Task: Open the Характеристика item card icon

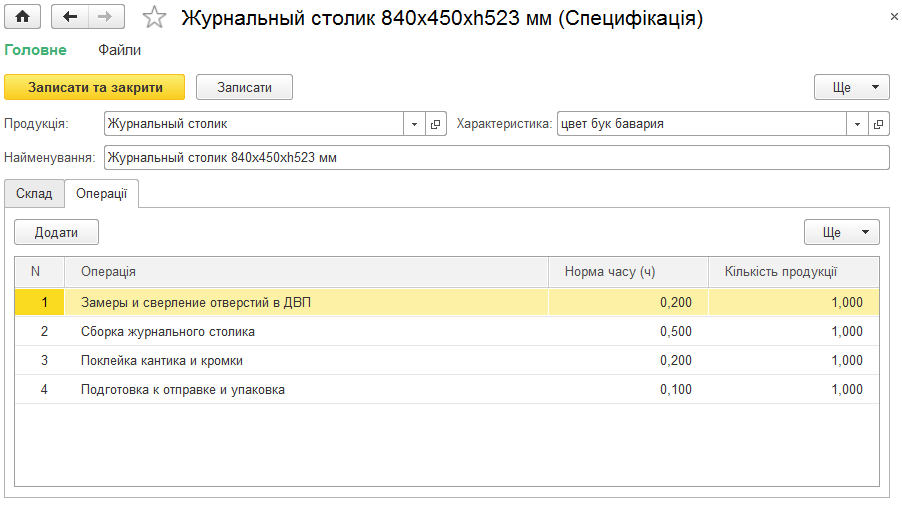Action: [878, 124]
